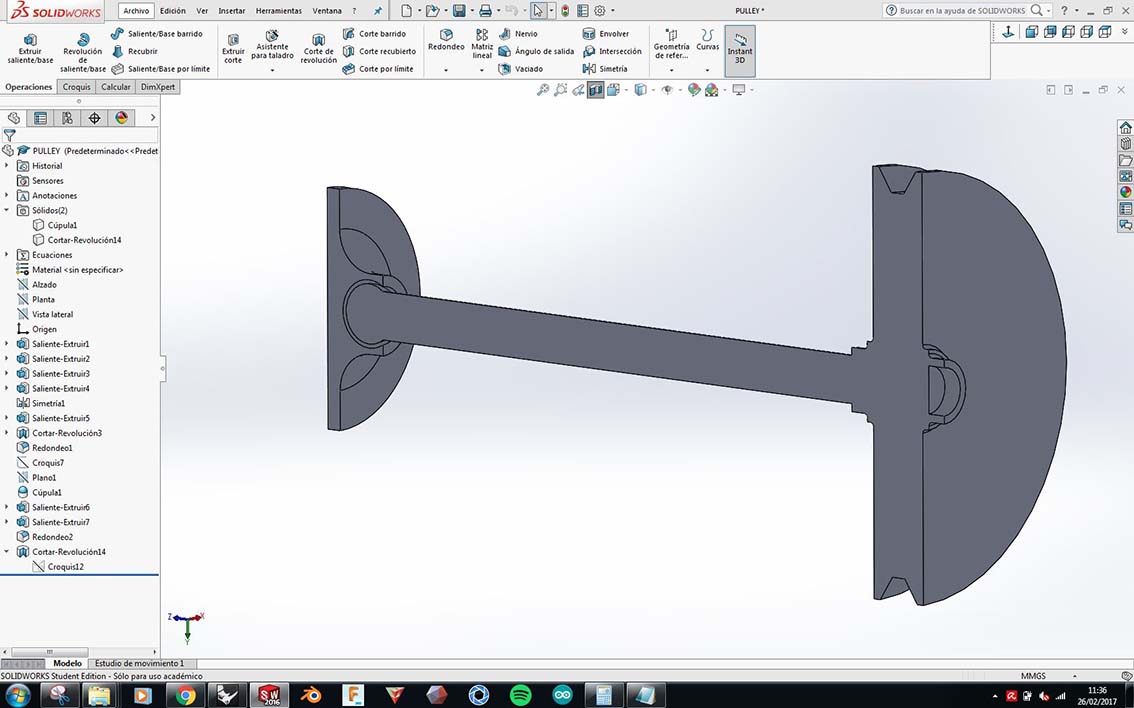Click the Rebuild traffic light icon
Screen dimensions: 1134x708
click(x=565, y=11)
